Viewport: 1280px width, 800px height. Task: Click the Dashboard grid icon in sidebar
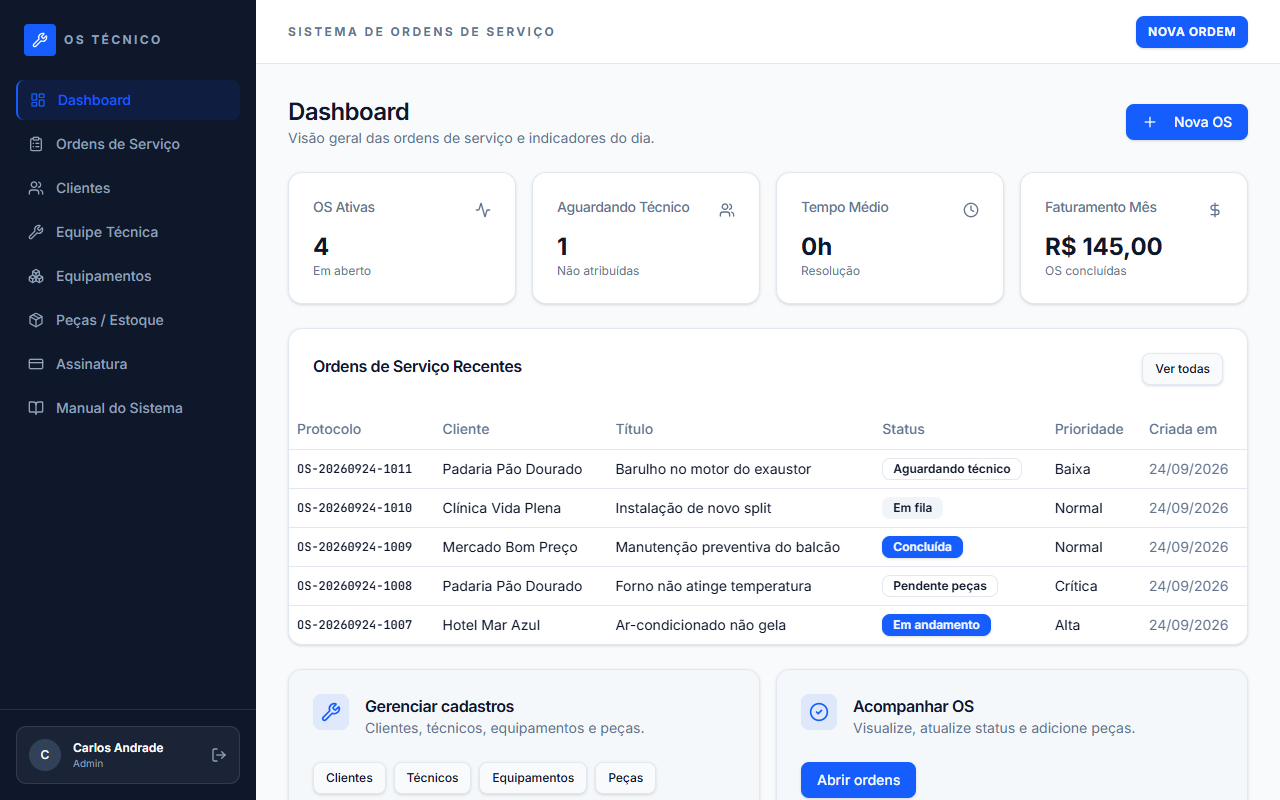(x=38, y=100)
